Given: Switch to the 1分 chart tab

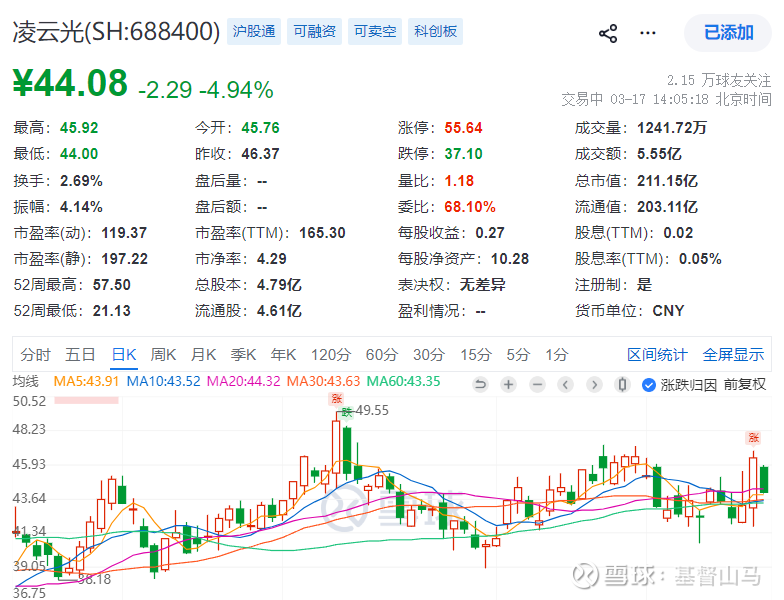Looking at the screenshot, I should (x=557, y=355).
